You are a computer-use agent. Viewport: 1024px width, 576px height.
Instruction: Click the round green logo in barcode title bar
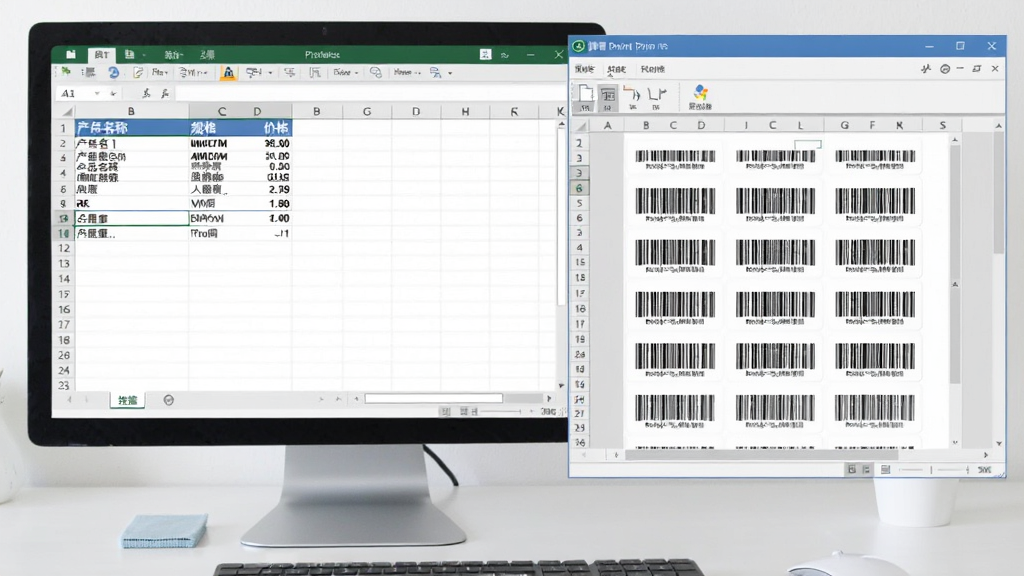(x=578, y=46)
